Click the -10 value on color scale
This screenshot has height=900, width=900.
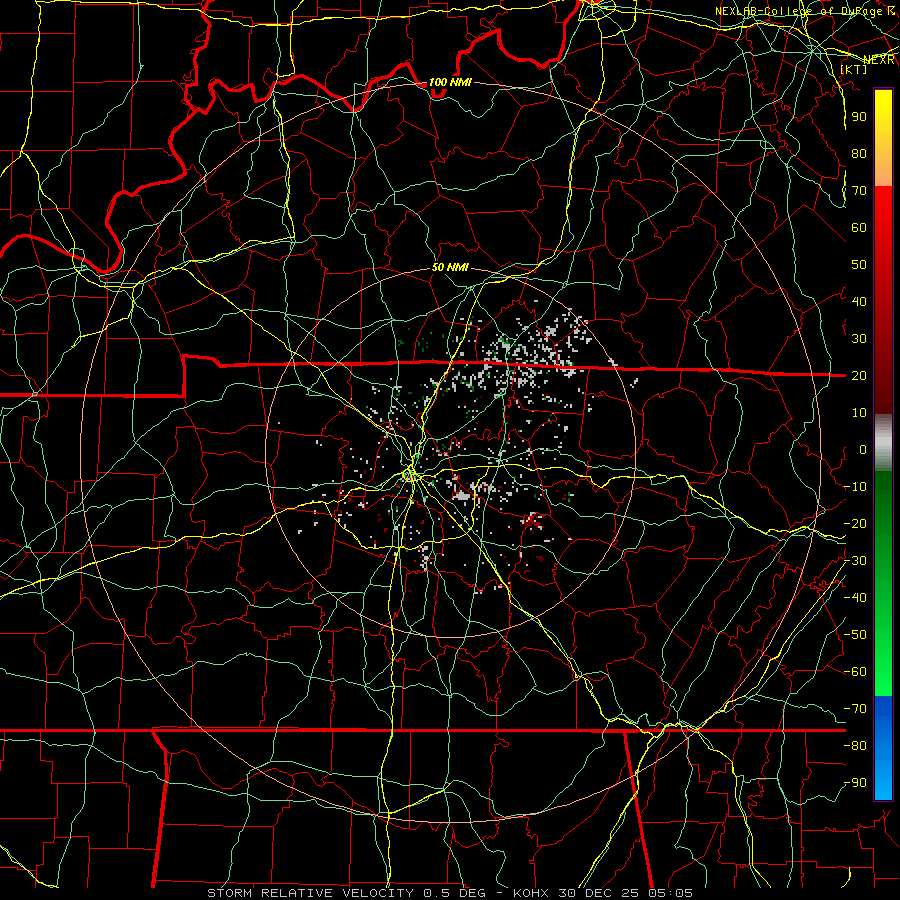pyautogui.click(x=855, y=487)
